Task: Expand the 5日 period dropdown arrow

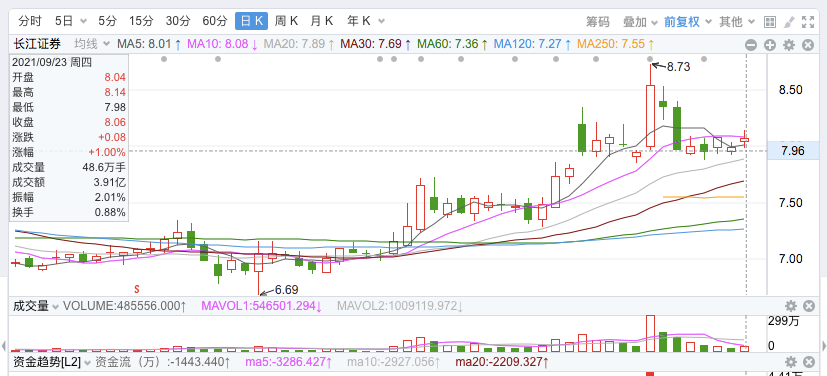Action: (83, 22)
